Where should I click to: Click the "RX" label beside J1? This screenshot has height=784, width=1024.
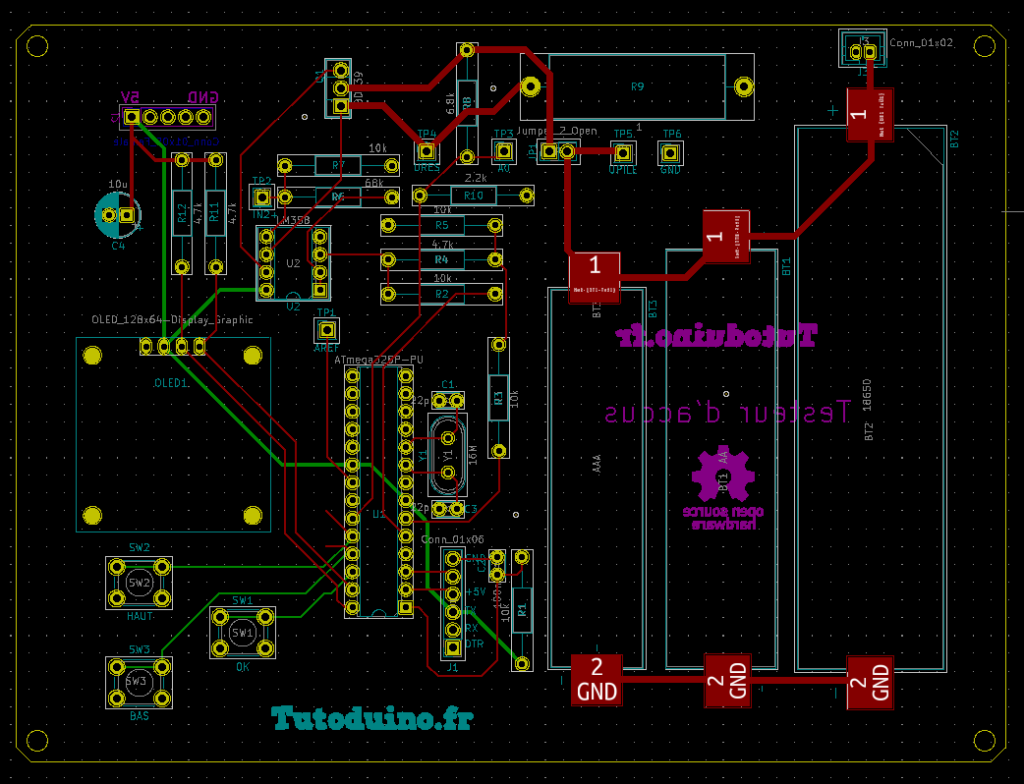click(471, 628)
